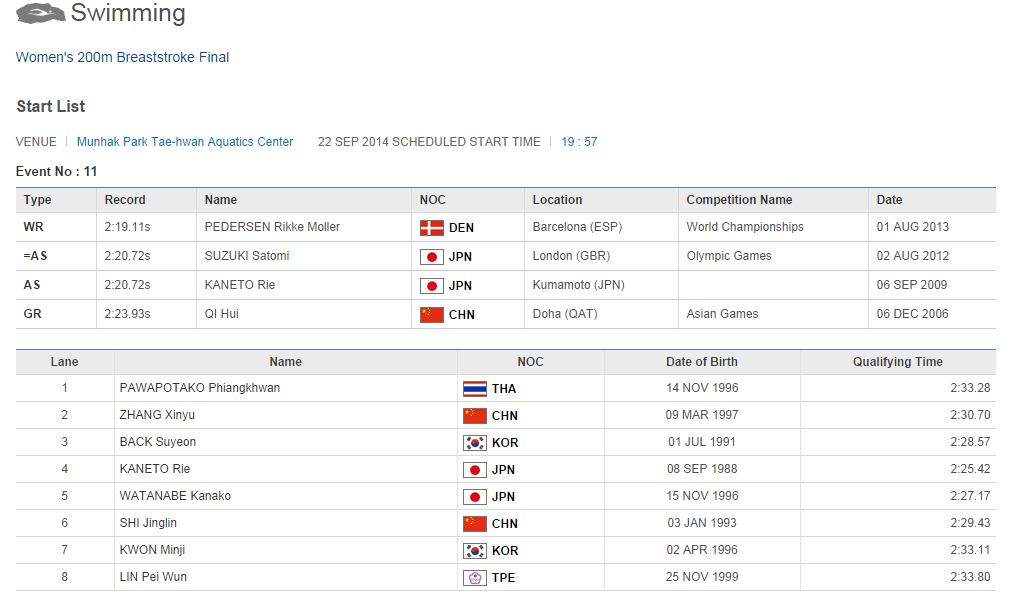Click the Korea flag in KWON Minji's row
The image size is (1018, 592).
(x=474, y=551)
